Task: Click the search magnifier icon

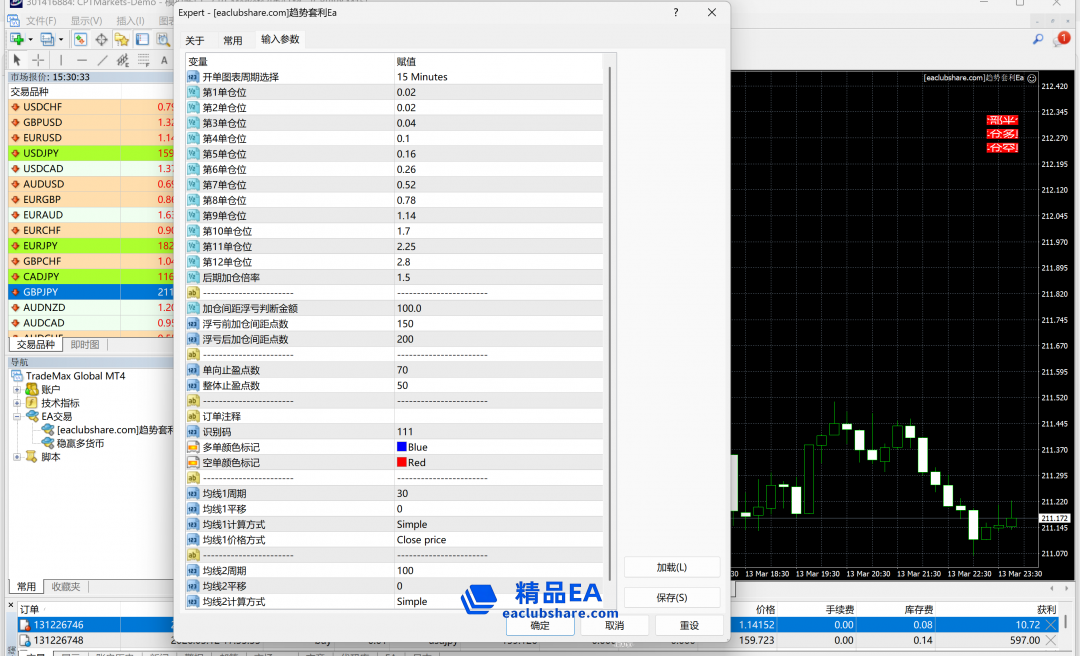Action: (x=1038, y=39)
